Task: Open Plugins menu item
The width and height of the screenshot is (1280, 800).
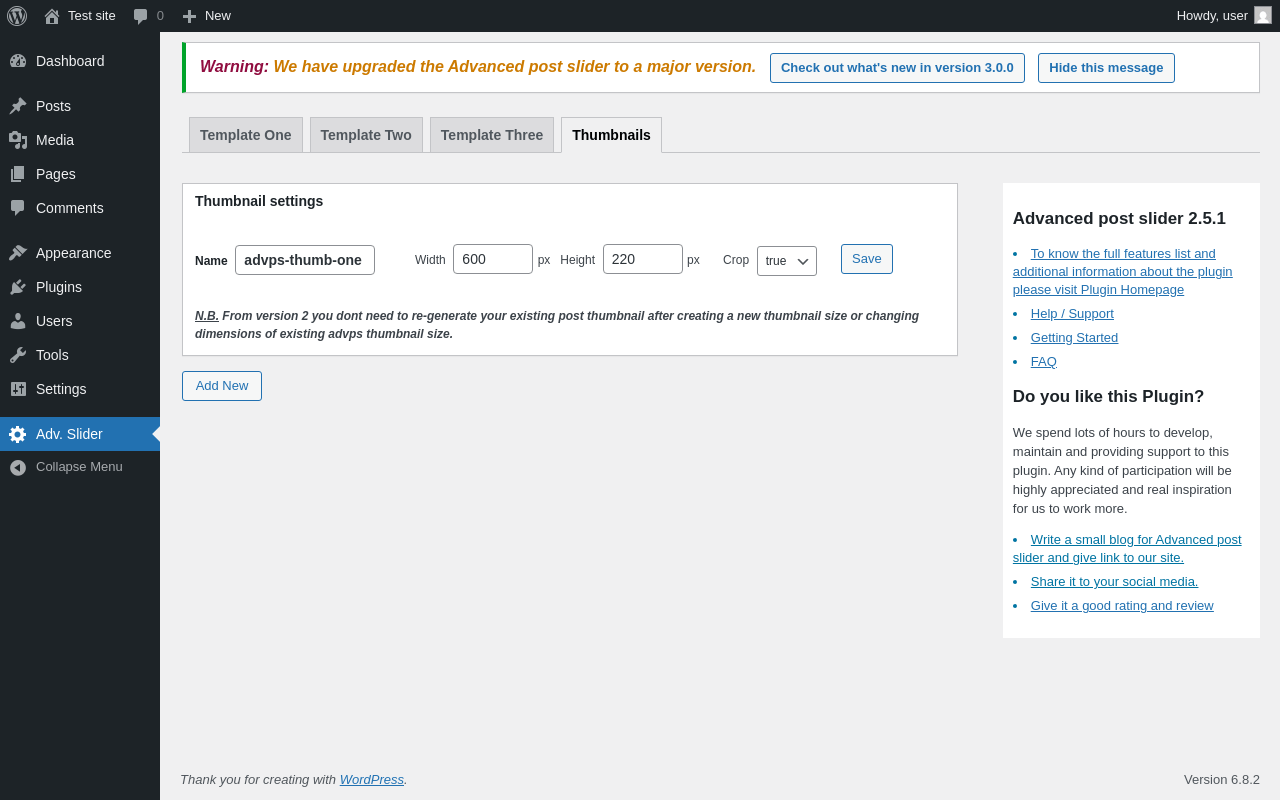Action: click(80, 287)
